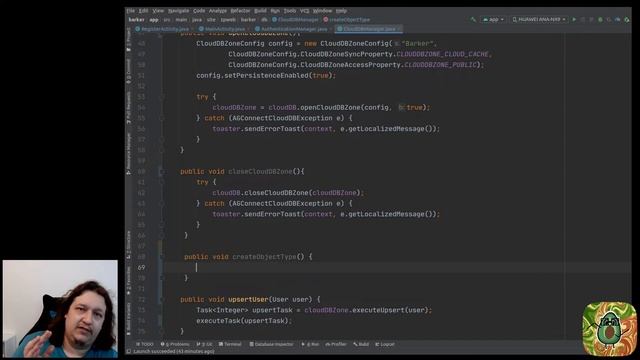Open the HUAWEI device selector dropdown
The width and height of the screenshot is (640, 360).
click(x=539, y=20)
